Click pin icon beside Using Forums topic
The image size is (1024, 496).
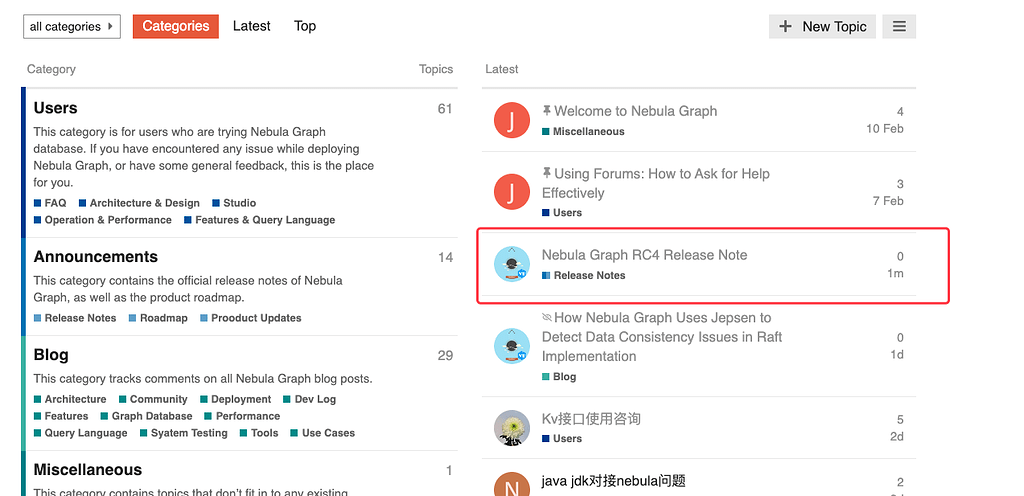(547, 173)
